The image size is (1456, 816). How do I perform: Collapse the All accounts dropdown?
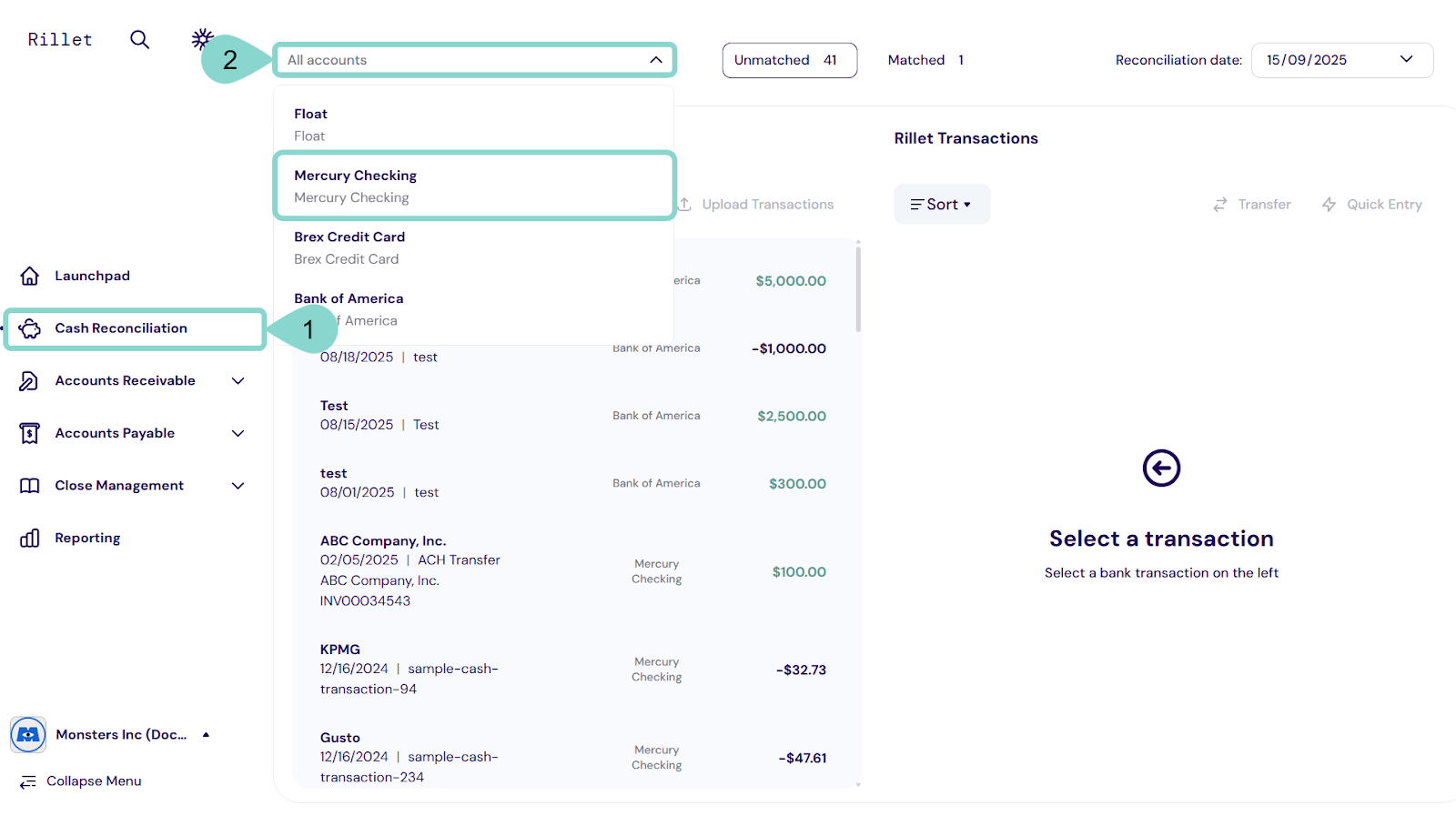[x=655, y=60]
